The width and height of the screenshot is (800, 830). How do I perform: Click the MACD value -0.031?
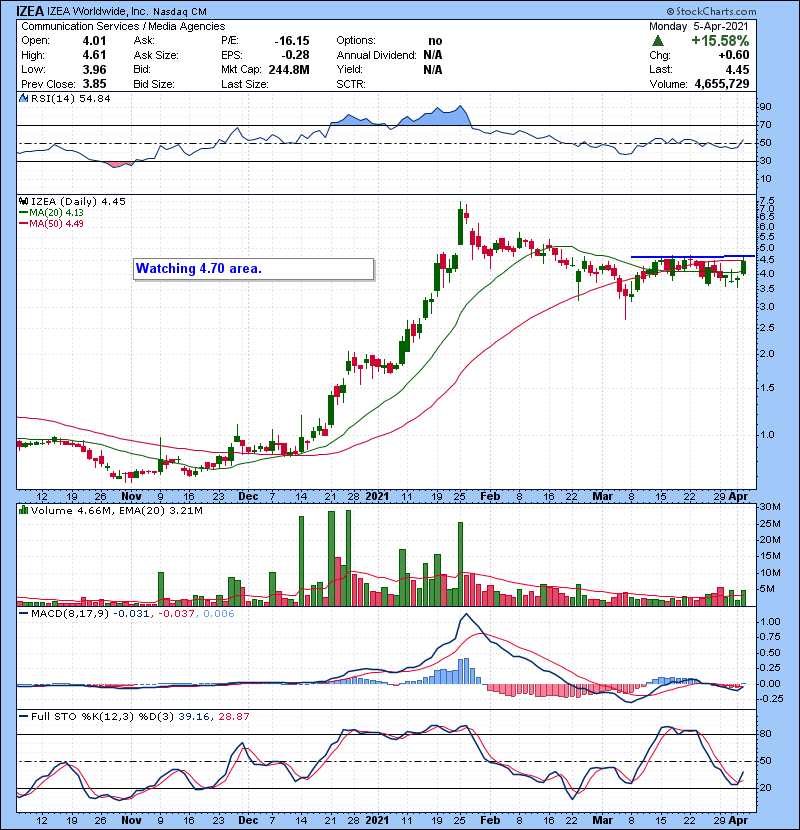tap(132, 614)
